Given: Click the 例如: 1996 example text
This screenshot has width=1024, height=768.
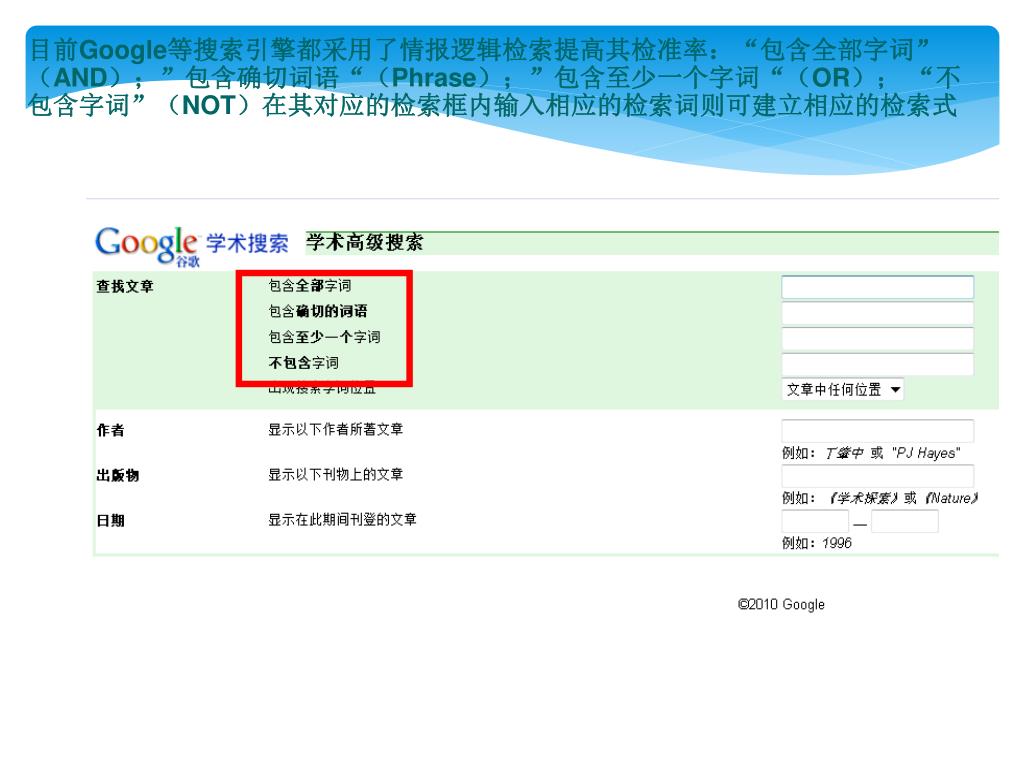Looking at the screenshot, I should [x=817, y=543].
